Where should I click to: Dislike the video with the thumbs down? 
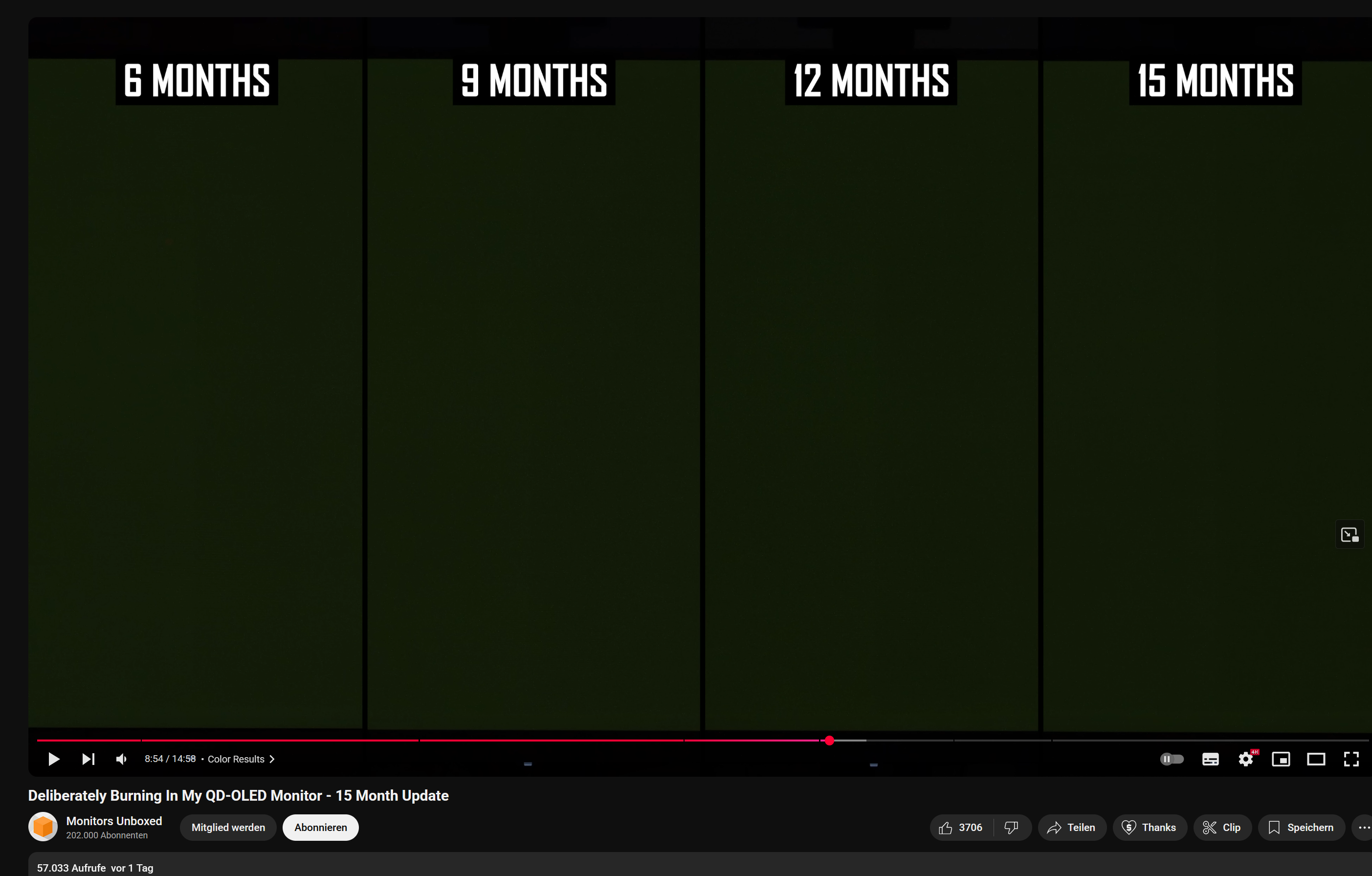(x=1011, y=828)
